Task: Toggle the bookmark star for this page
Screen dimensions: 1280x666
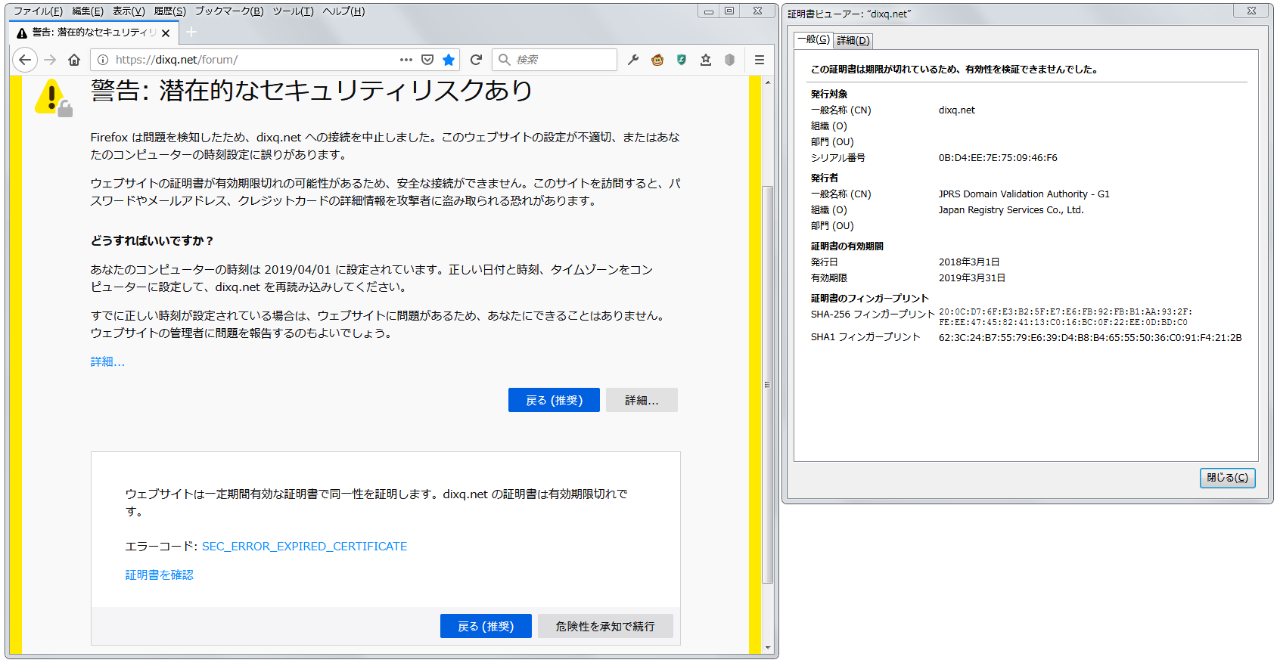Action: point(449,60)
